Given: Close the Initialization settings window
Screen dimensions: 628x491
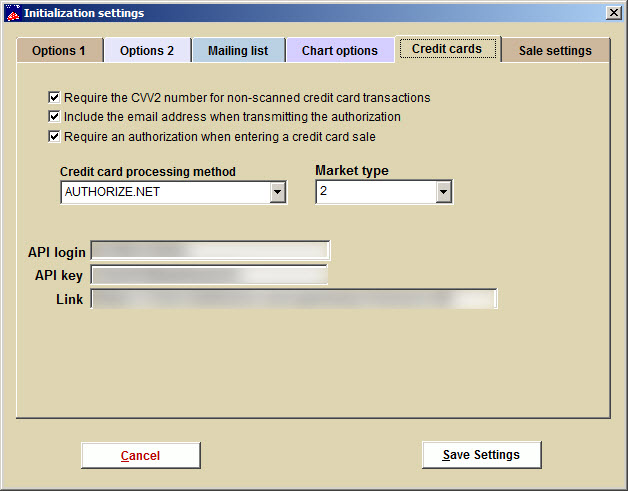Looking at the screenshot, I should click(613, 12).
